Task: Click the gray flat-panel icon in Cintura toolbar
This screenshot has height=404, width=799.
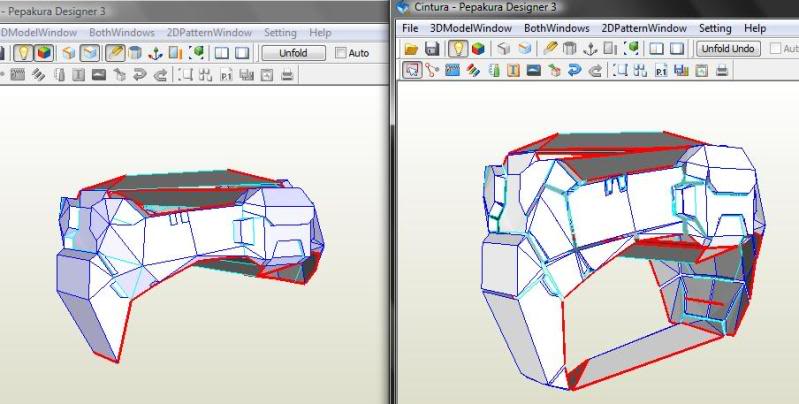Action: (x=610, y=49)
